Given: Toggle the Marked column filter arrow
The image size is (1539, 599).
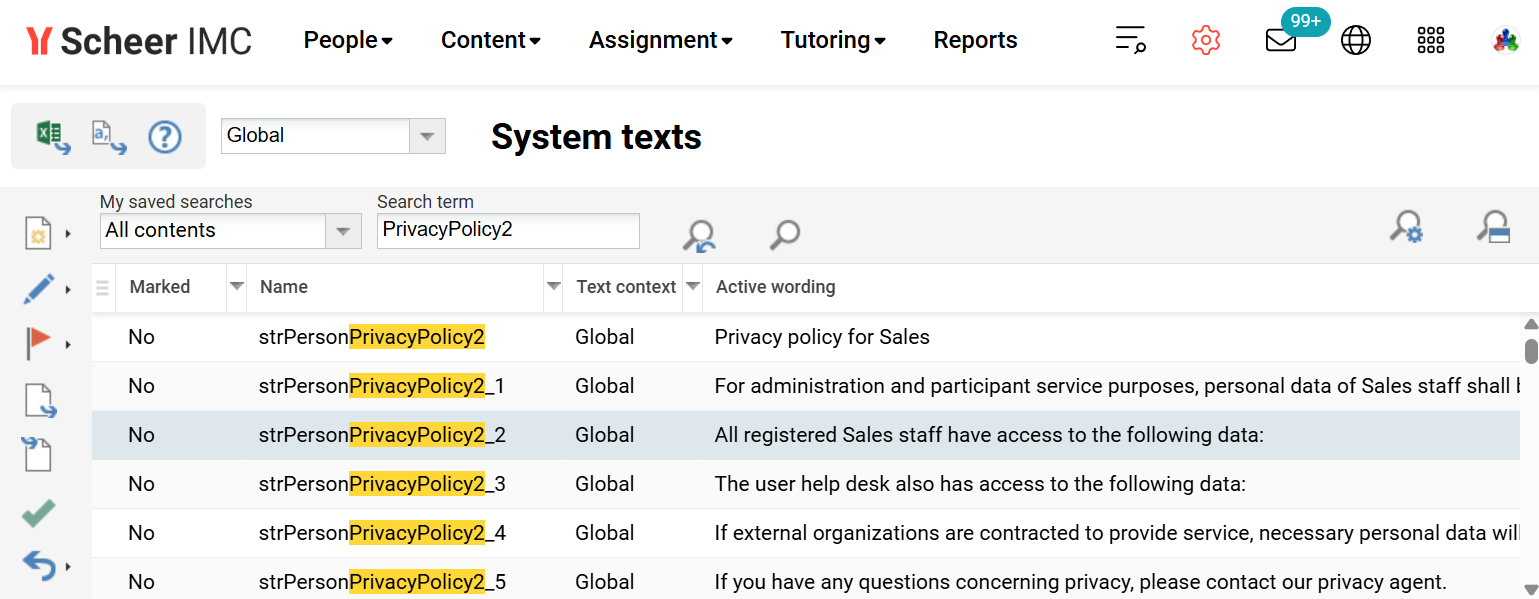Looking at the screenshot, I should (x=236, y=287).
